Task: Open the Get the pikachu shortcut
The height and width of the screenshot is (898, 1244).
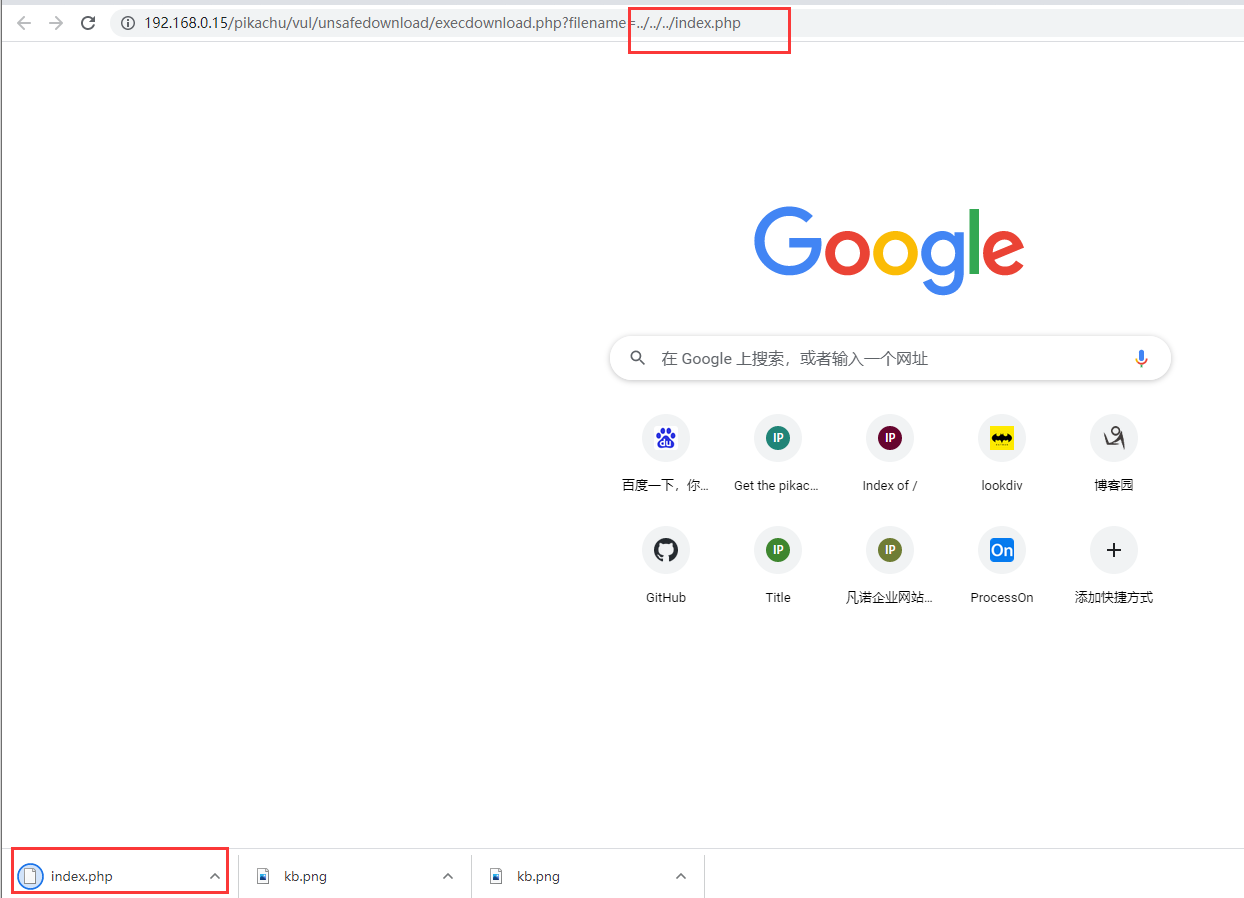Action: (x=777, y=438)
